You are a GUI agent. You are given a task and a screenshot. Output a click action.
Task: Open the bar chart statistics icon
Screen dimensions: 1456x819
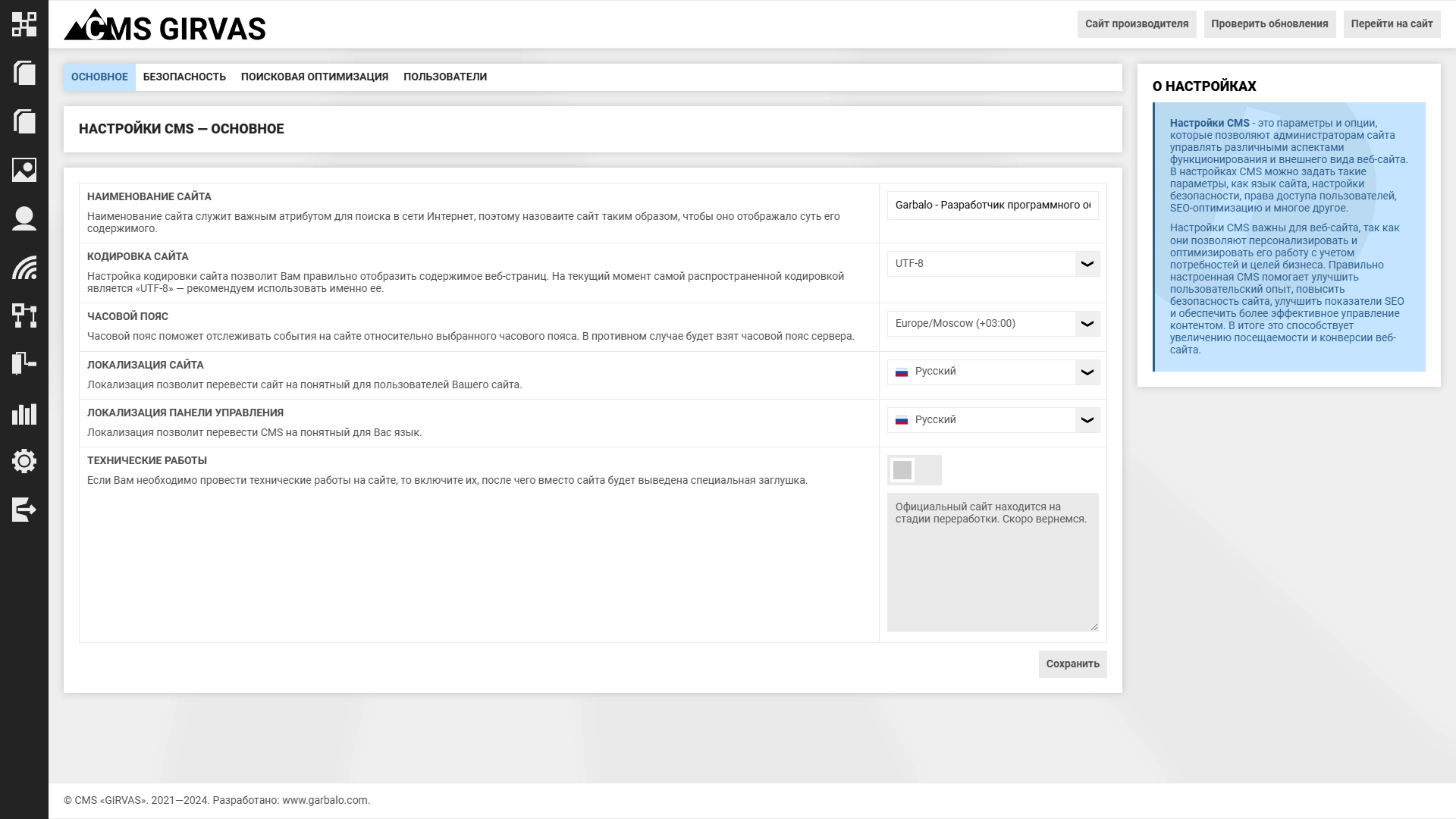(x=24, y=413)
